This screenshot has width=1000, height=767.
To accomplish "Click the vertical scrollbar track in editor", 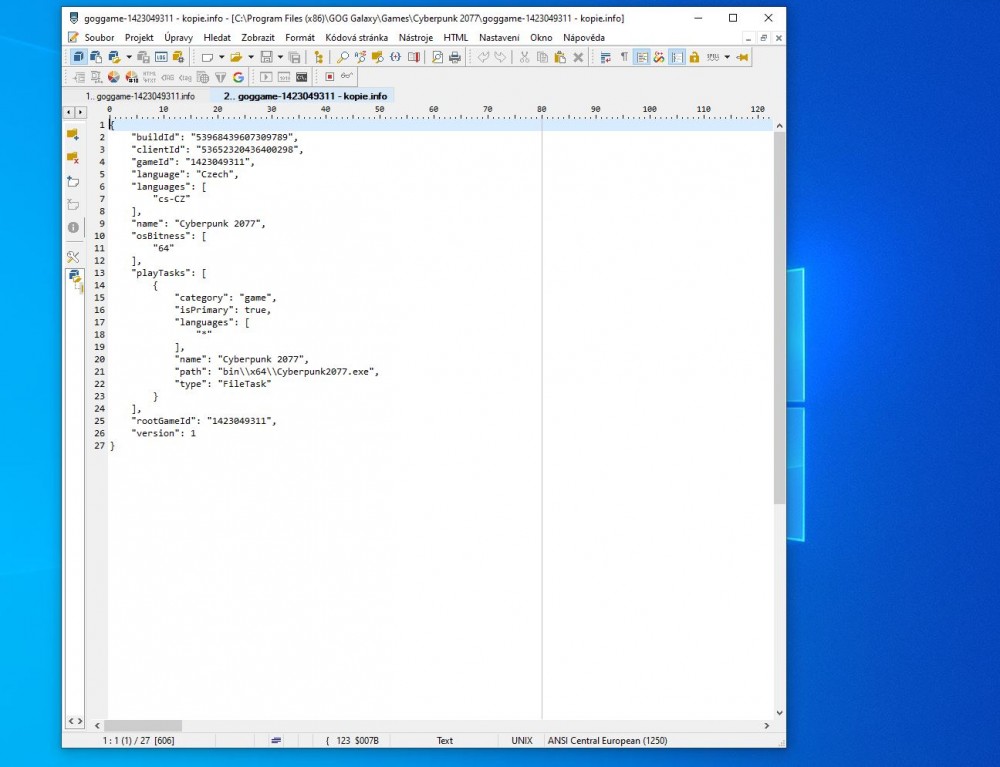I will click(779, 600).
